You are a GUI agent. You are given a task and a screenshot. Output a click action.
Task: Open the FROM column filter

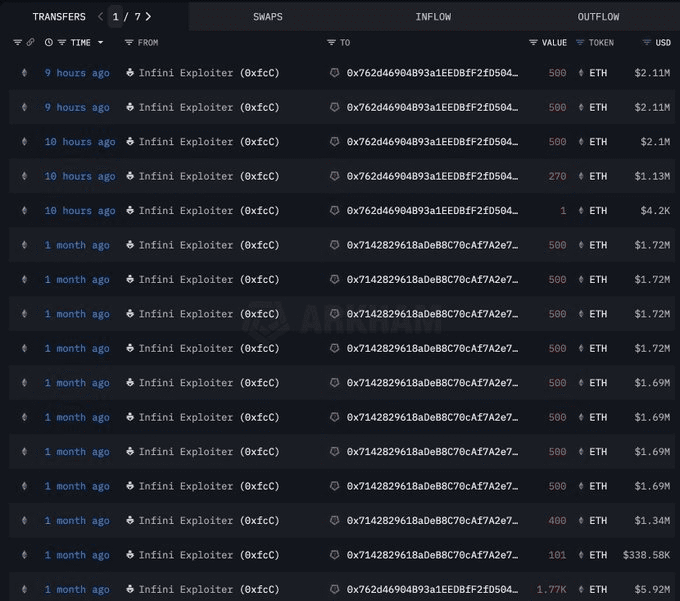(x=129, y=43)
